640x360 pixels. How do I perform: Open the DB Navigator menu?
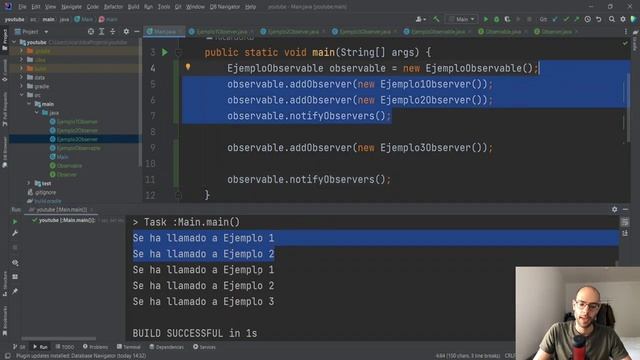[224, 7]
